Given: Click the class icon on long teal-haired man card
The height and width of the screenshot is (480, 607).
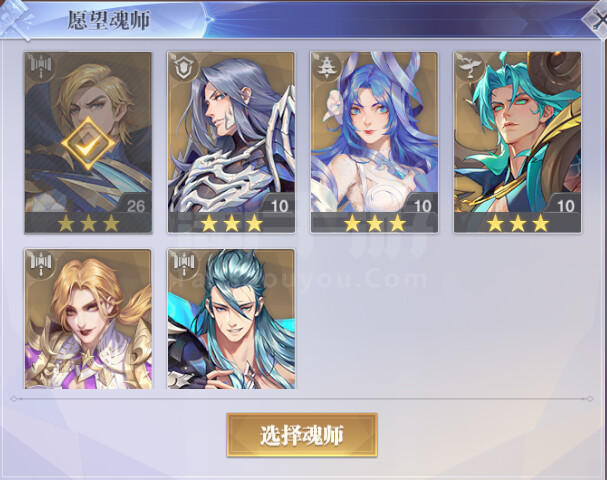Looking at the screenshot, I should click(x=183, y=265).
